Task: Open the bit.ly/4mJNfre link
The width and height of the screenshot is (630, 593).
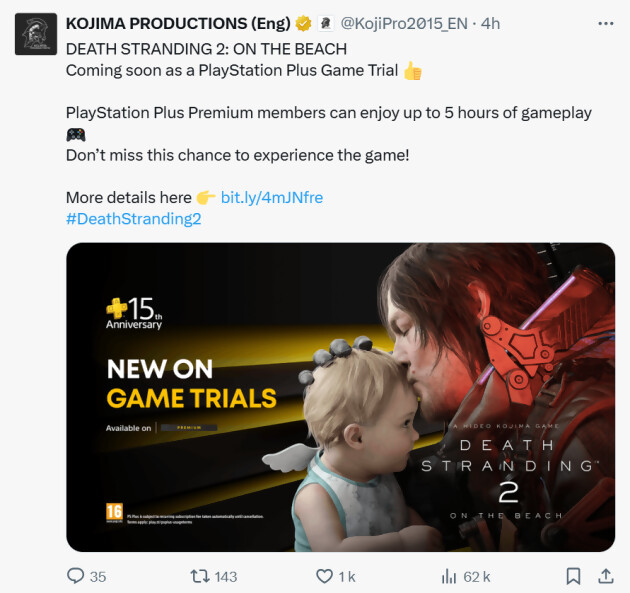Action: pyautogui.click(x=272, y=198)
